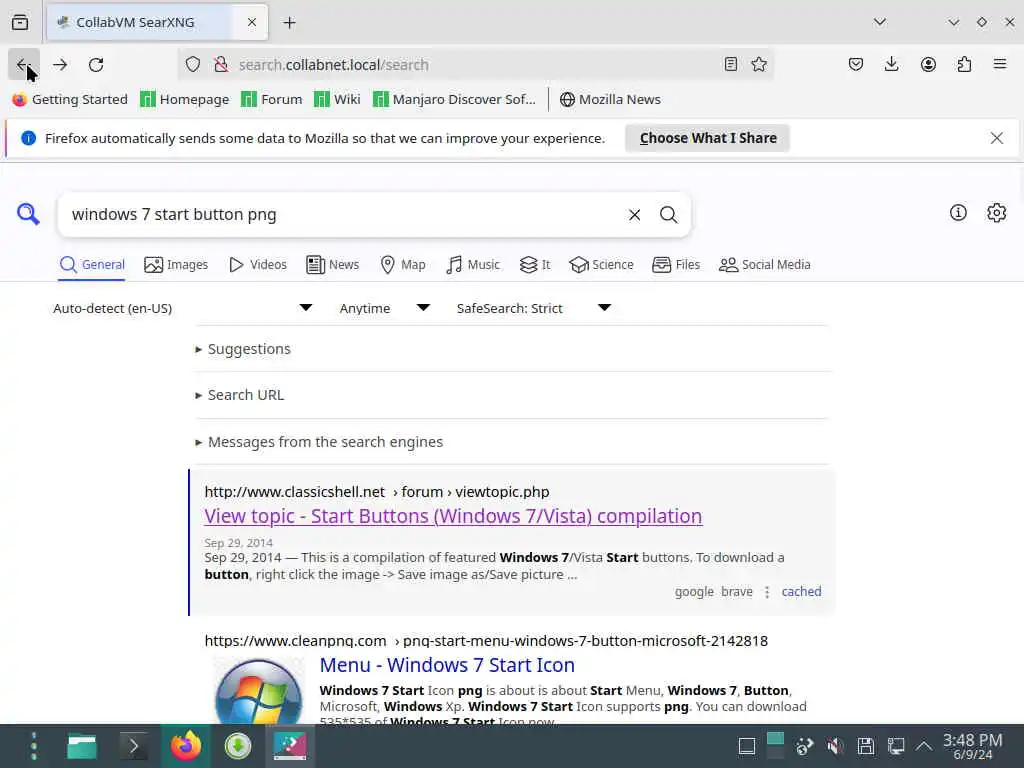Open cached version of classicshell result
The image size is (1024, 768).
click(801, 592)
